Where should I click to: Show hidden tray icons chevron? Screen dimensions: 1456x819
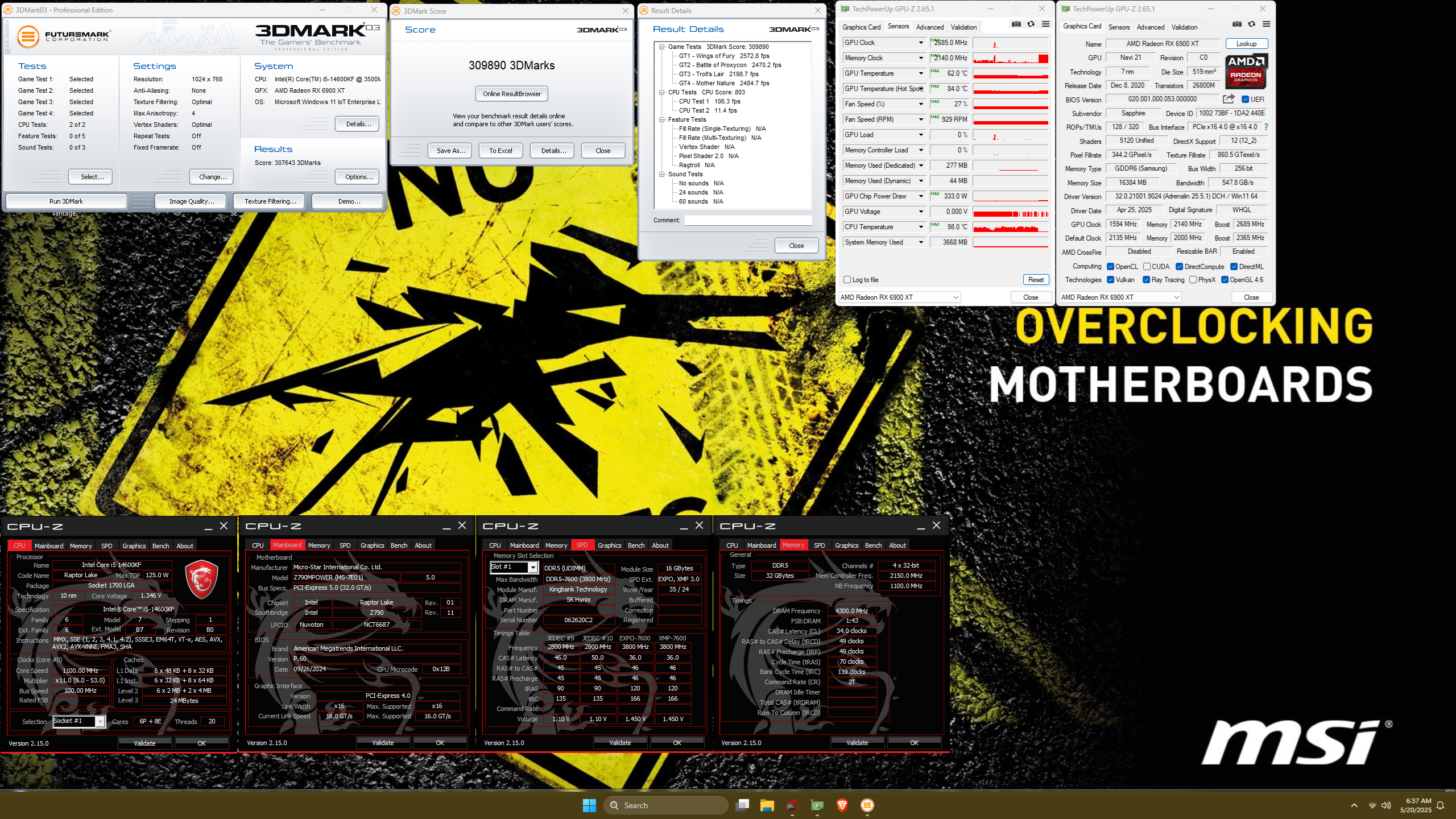point(1354,805)
